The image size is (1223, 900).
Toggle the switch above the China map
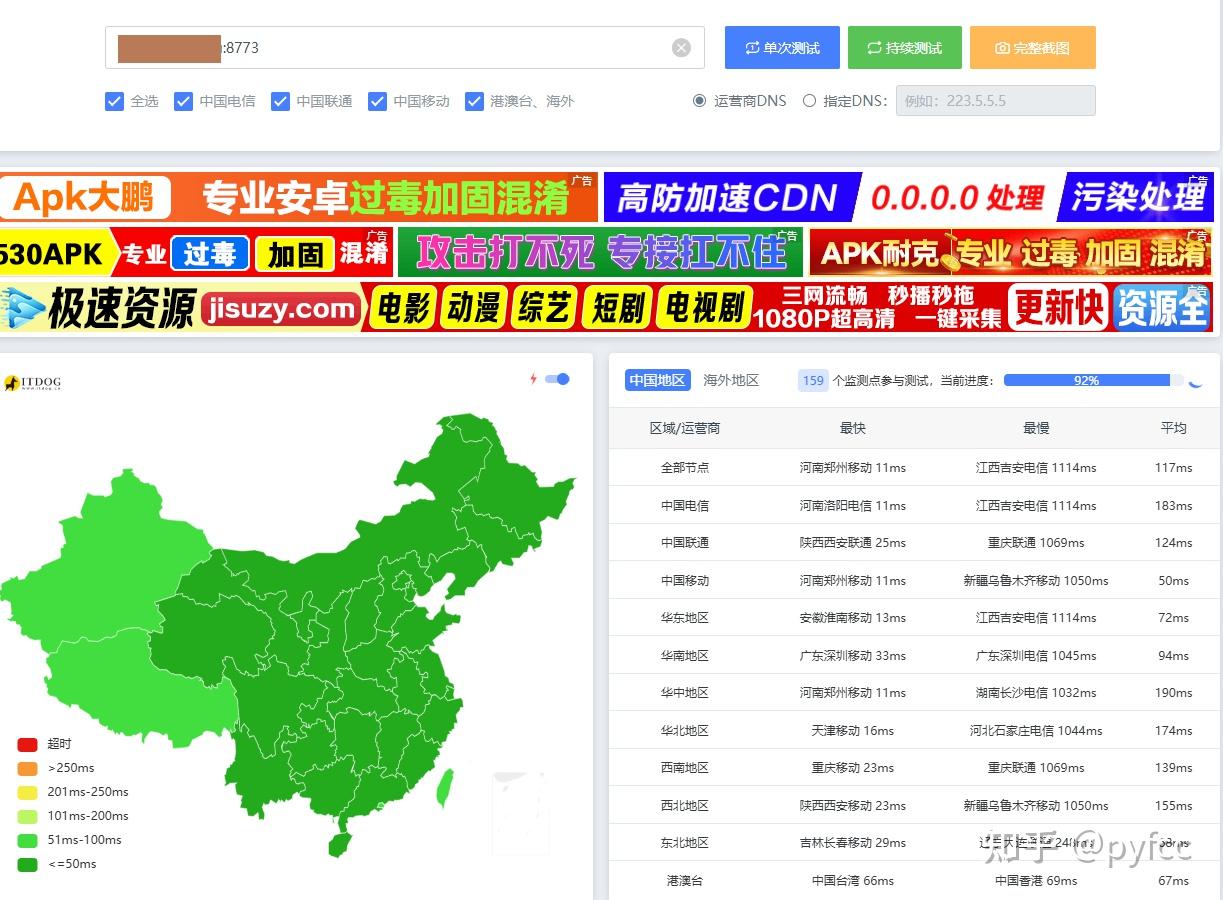pos(558,379)
